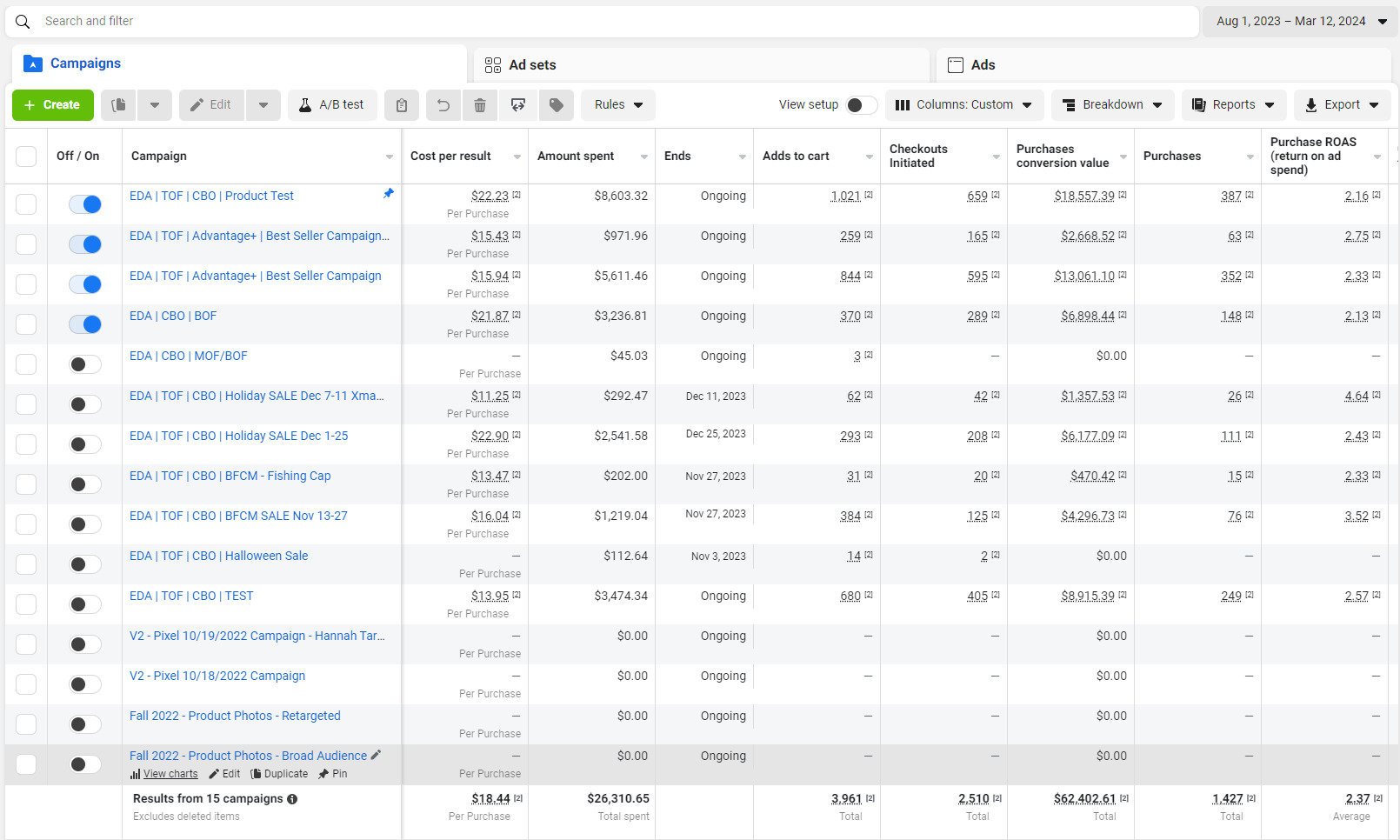The width and height of the screenshot is (1400, 840).
Task: Click the trash Delete icon
Action: 479,105
